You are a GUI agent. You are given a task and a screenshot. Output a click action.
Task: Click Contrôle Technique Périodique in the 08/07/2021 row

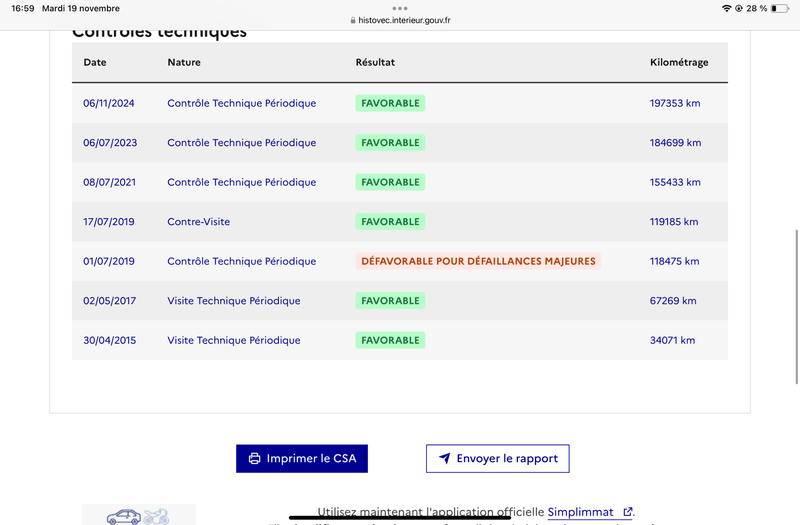point(242,182)
